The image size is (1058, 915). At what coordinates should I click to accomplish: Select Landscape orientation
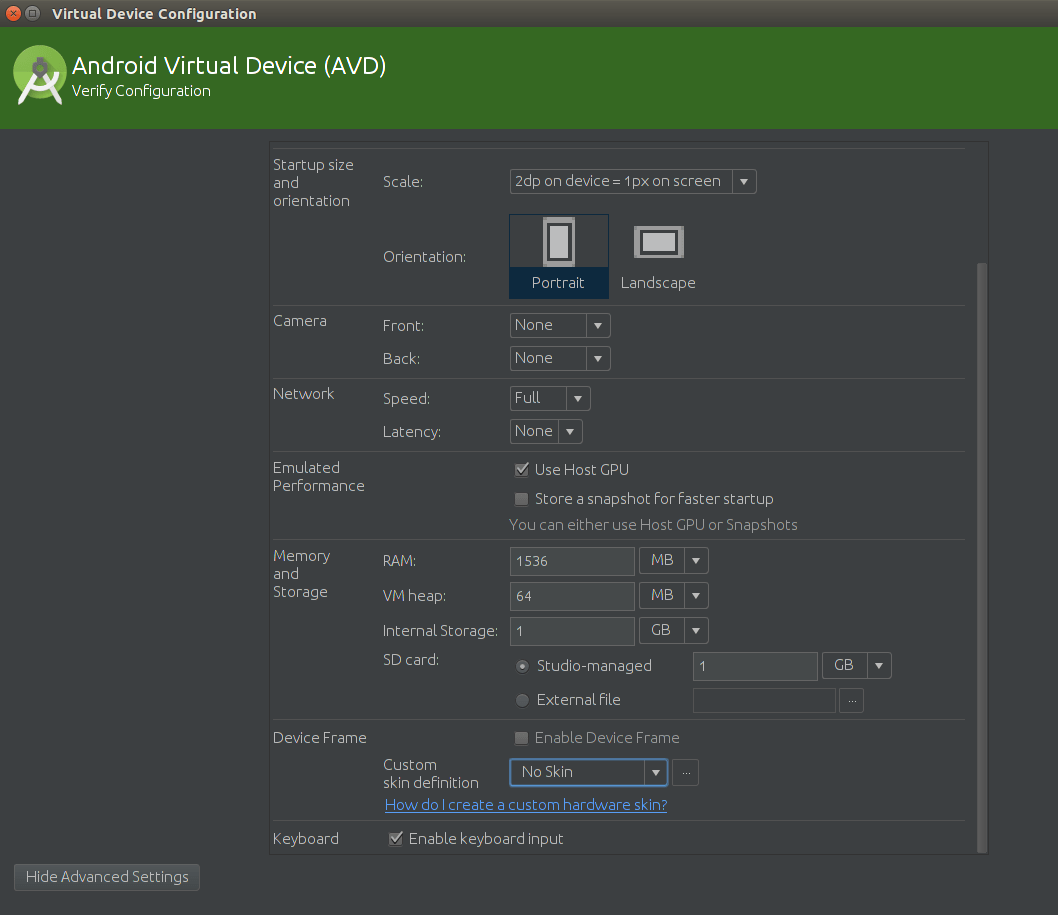[x=658, y=256]
